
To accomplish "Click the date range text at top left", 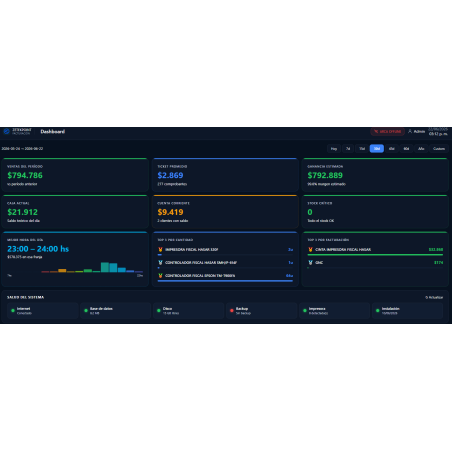I will [22, 149].
